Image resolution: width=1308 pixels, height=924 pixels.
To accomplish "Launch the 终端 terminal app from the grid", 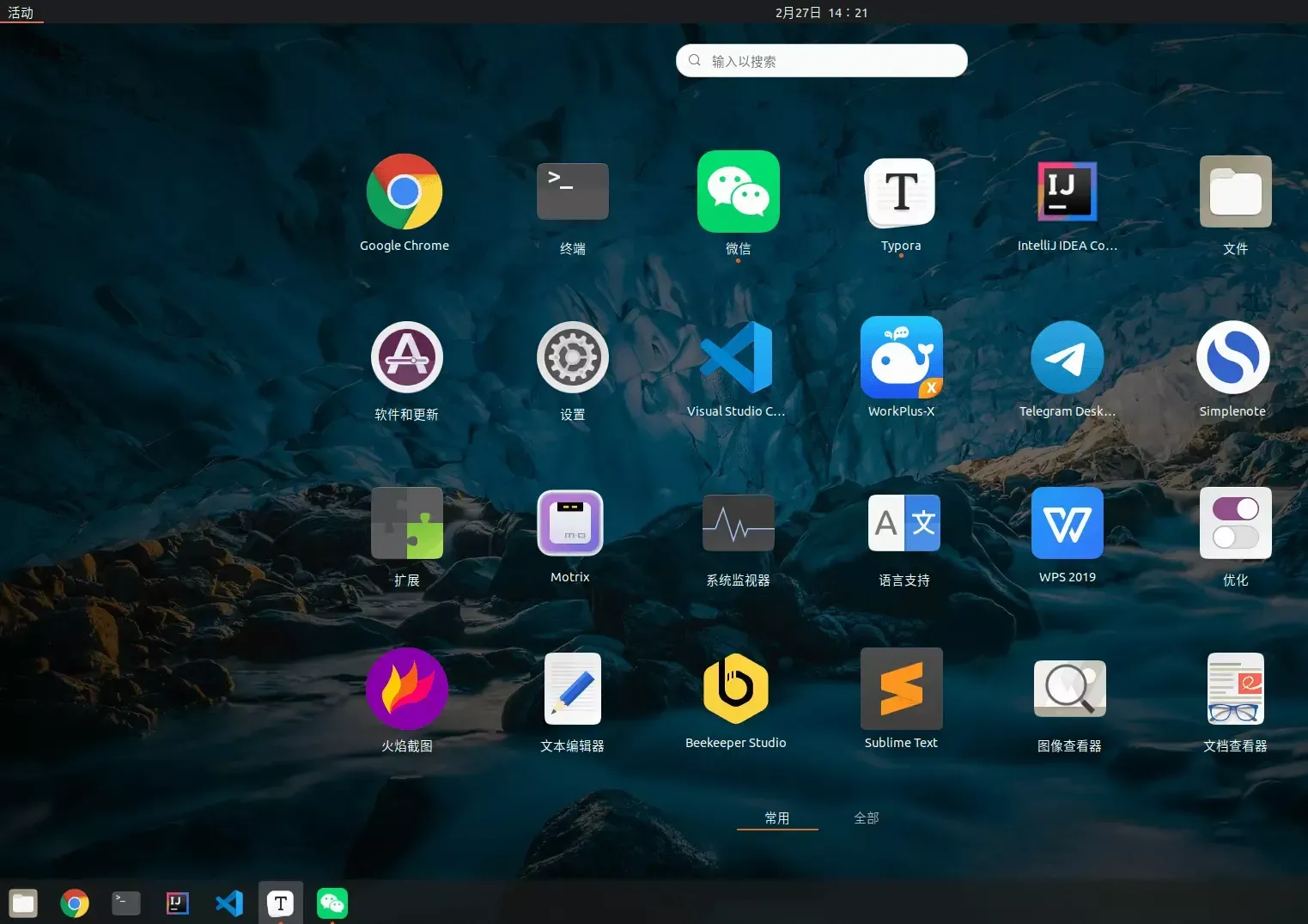I will pyautogui.click(x=573, y=191).
